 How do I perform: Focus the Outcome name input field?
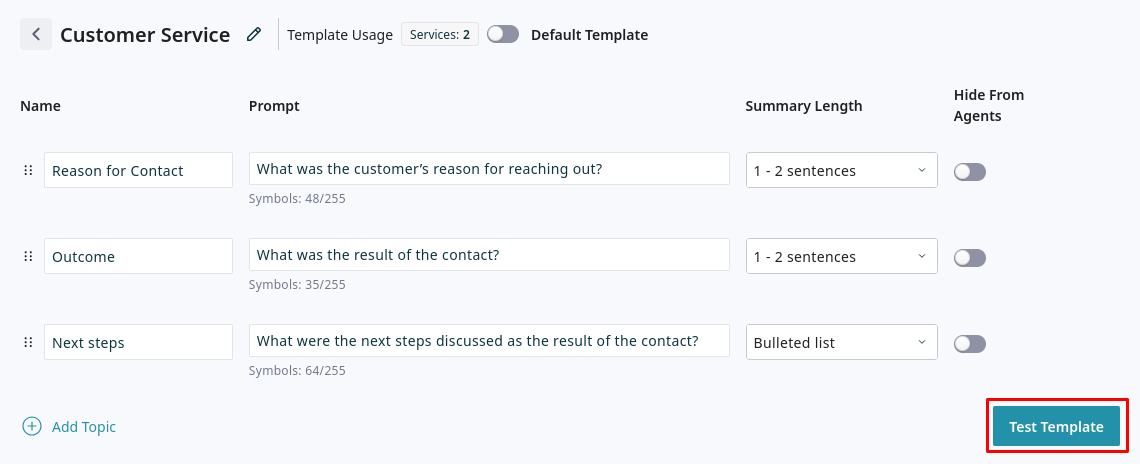pyautogui.click(x=138, y=257)
